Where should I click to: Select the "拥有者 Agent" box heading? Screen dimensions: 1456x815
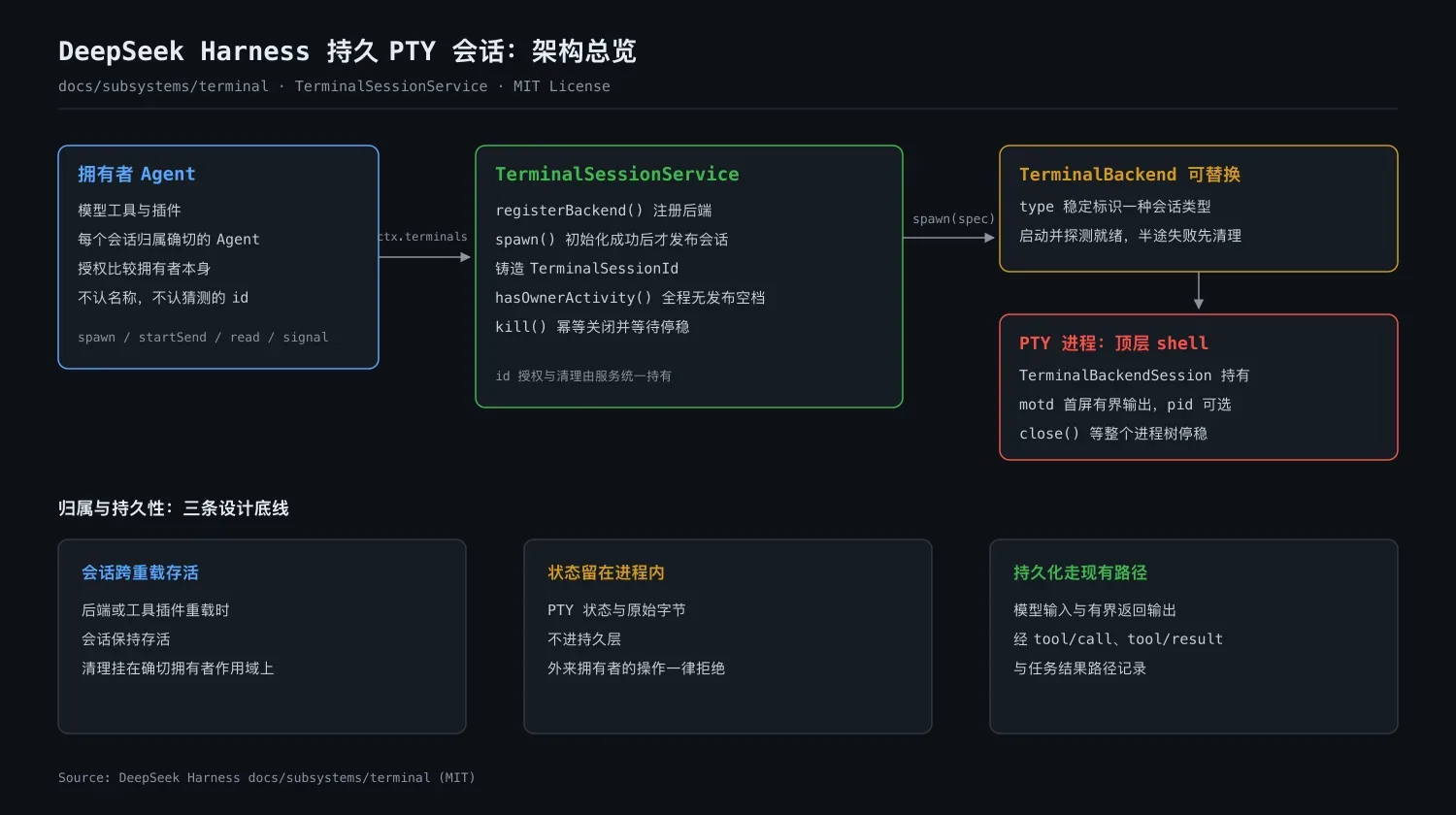point(137,174)
